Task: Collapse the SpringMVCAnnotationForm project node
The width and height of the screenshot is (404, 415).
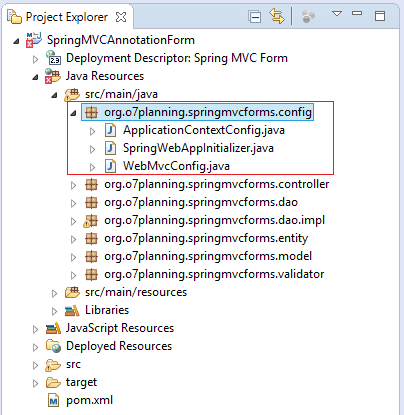Action: click(x=16, y=41)
